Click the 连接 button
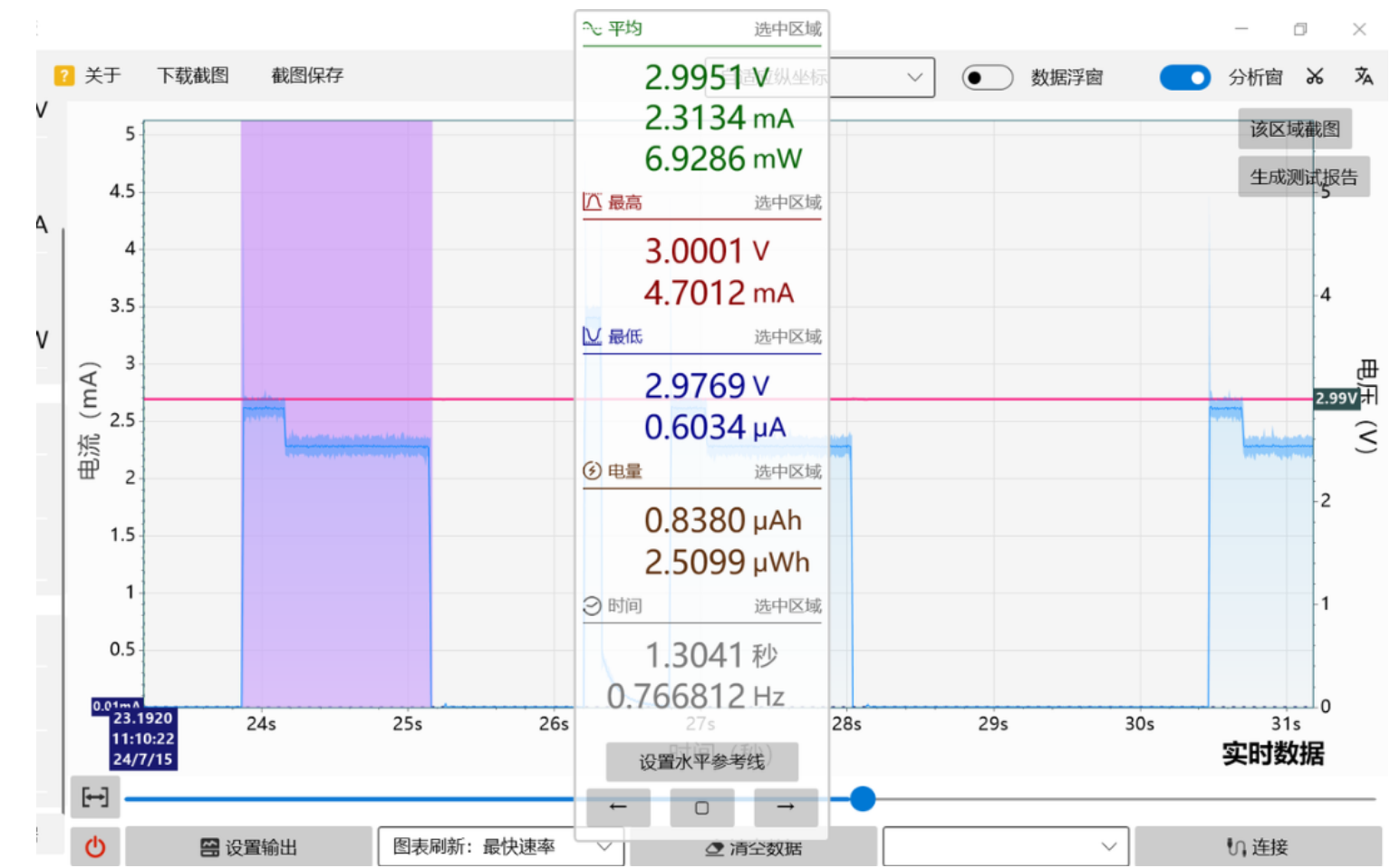 (1258, 847)
